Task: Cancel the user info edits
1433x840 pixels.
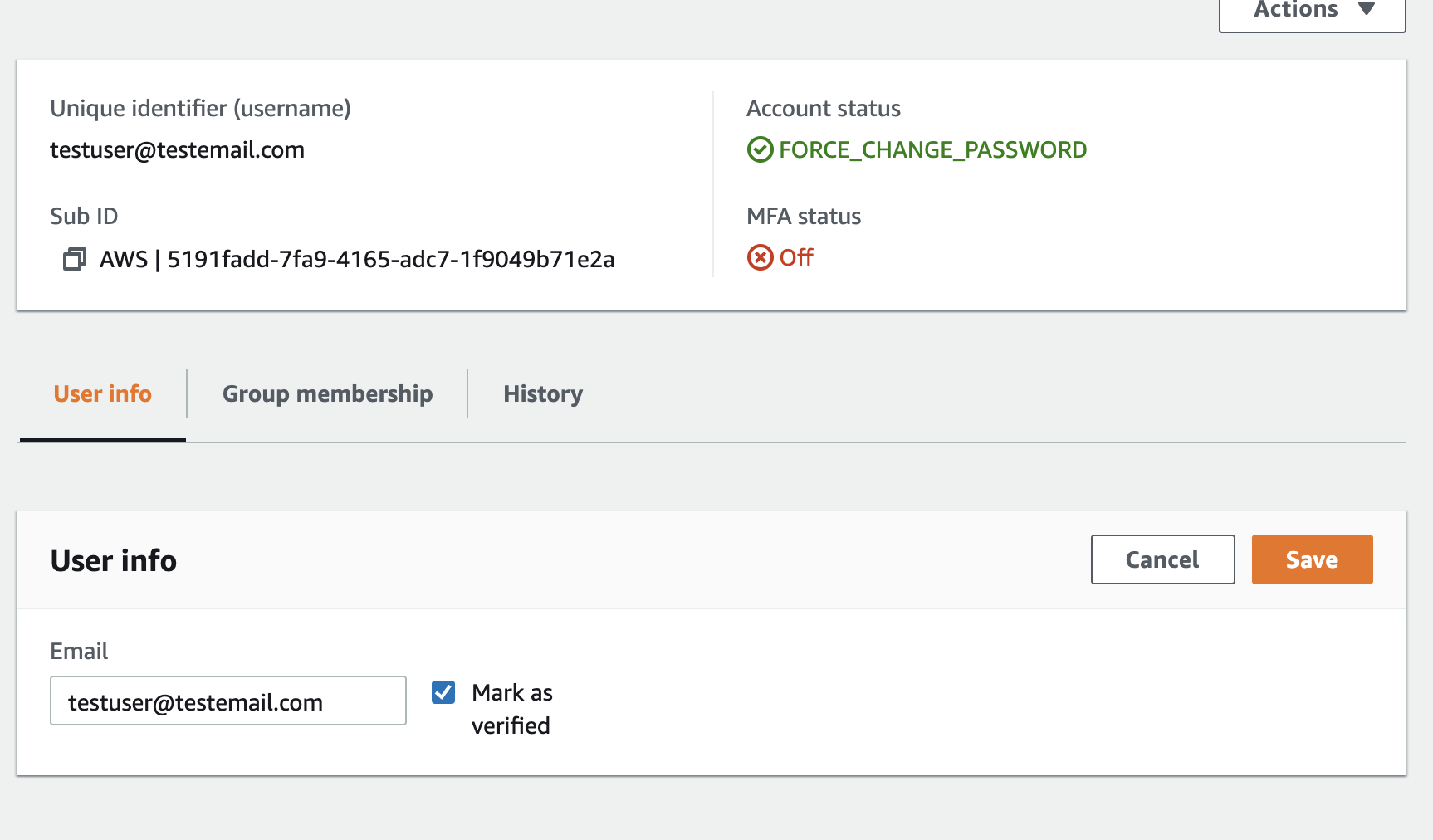Action: click(x=1162, y=559)
